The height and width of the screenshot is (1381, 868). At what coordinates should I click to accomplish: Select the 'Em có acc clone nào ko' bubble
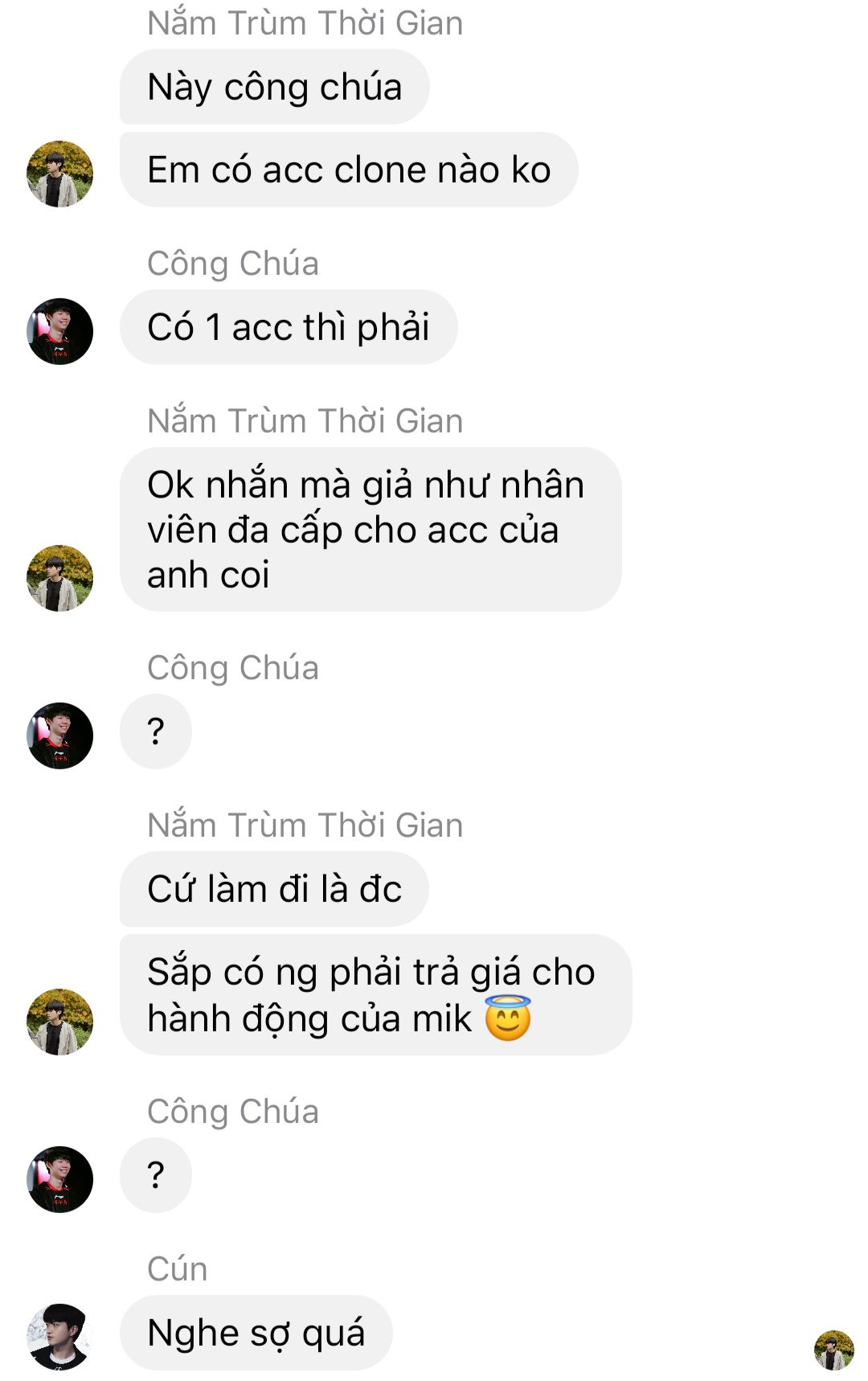click(349, 170)
